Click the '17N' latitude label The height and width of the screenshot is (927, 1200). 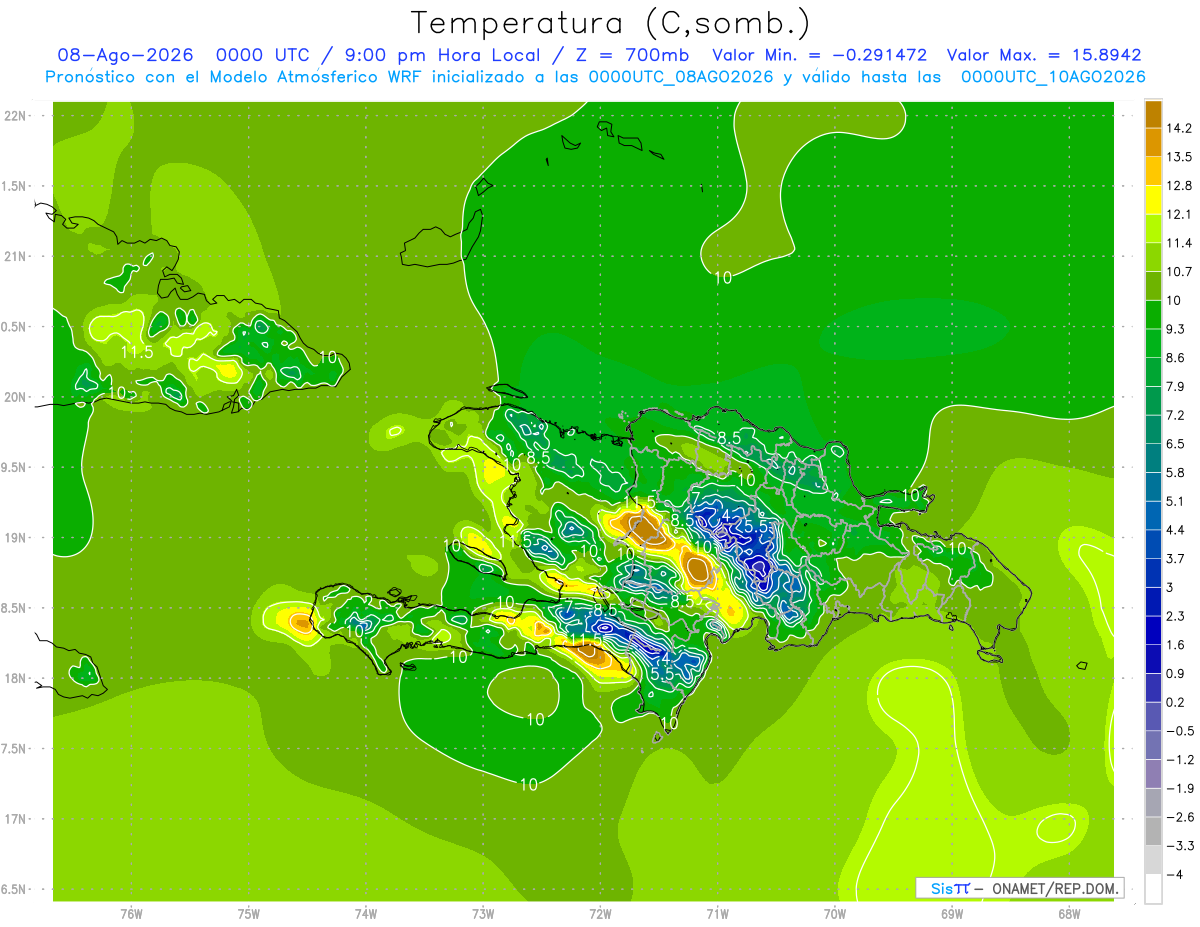coord(15,819)
